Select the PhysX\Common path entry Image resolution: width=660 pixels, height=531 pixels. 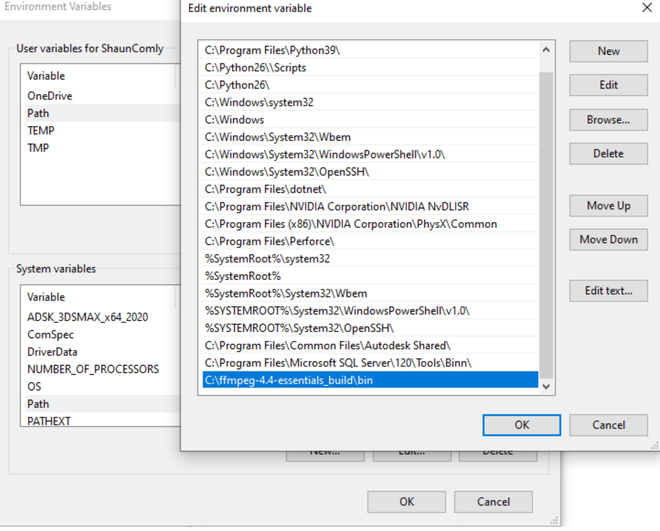click(370, 223)
